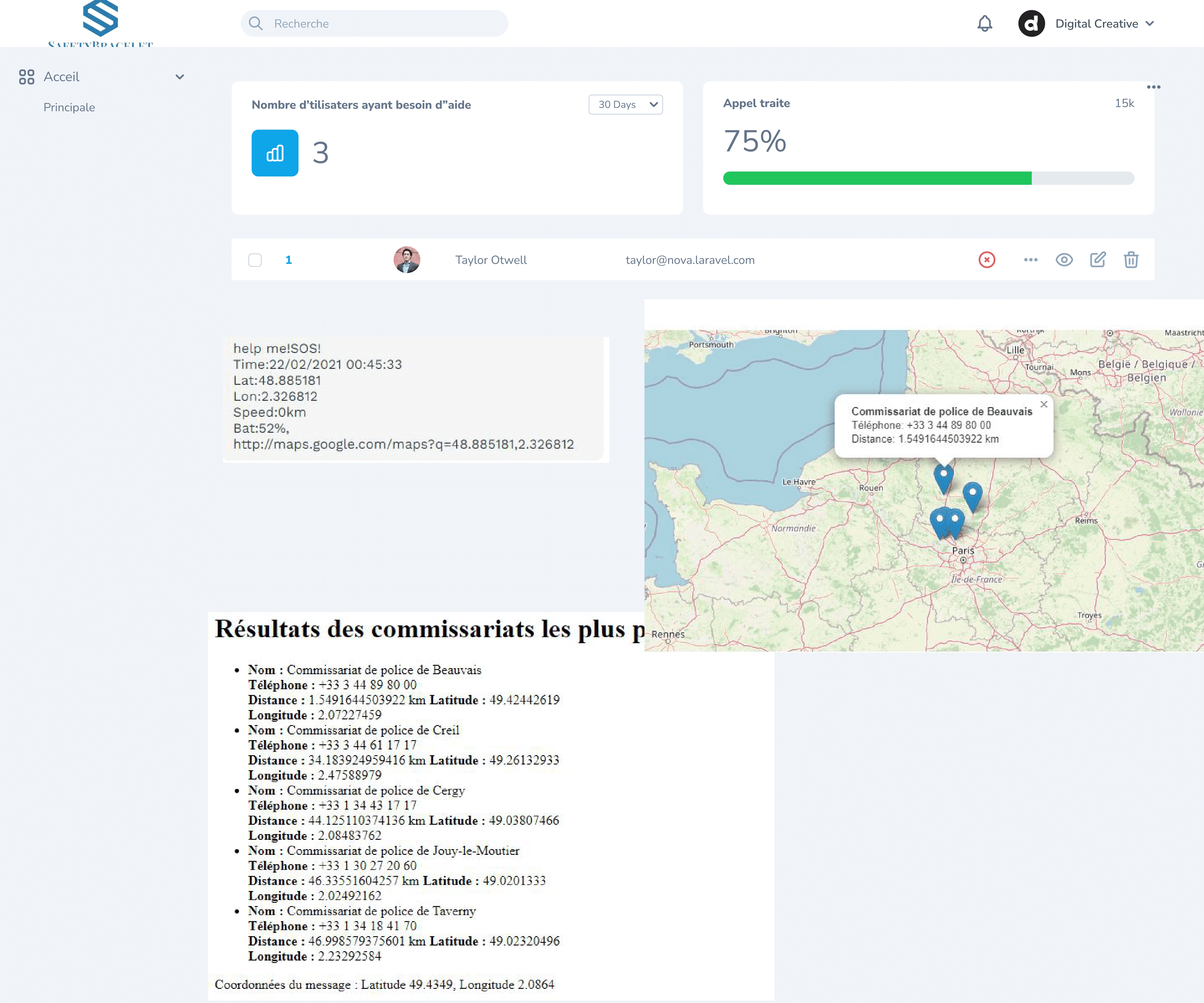The width and height of the screenshot is (1204, 1003).
Task: Close the Beauvais map popup
Action: point(1044,404)
